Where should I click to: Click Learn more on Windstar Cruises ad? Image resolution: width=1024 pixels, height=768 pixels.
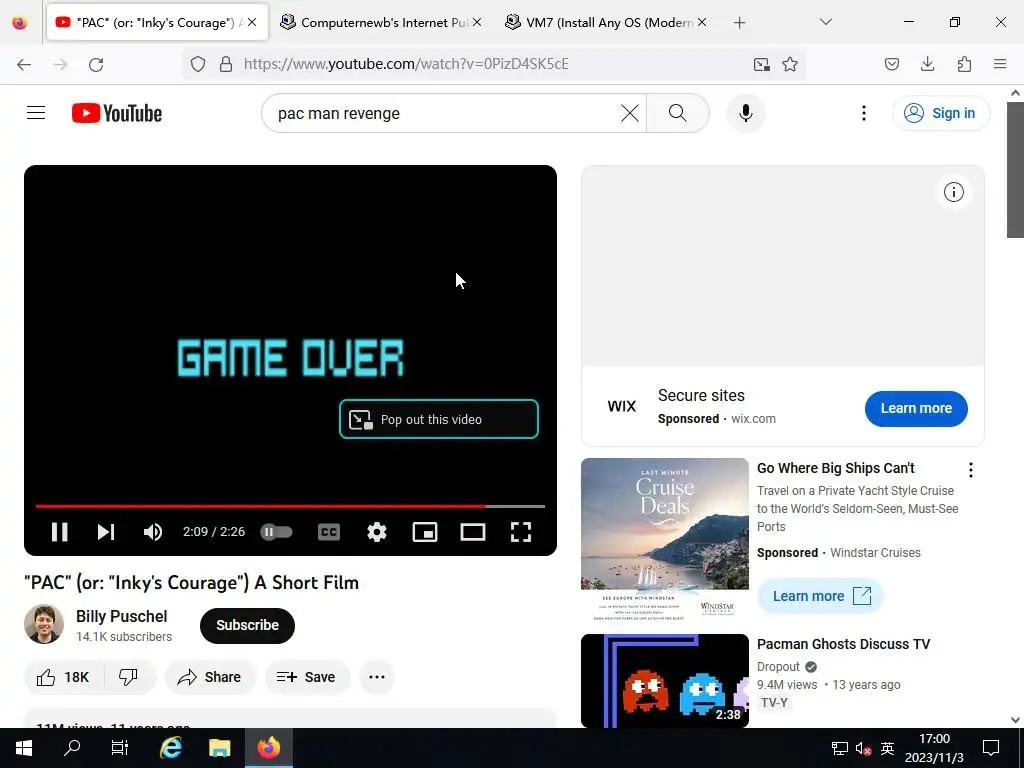[820, 596]
